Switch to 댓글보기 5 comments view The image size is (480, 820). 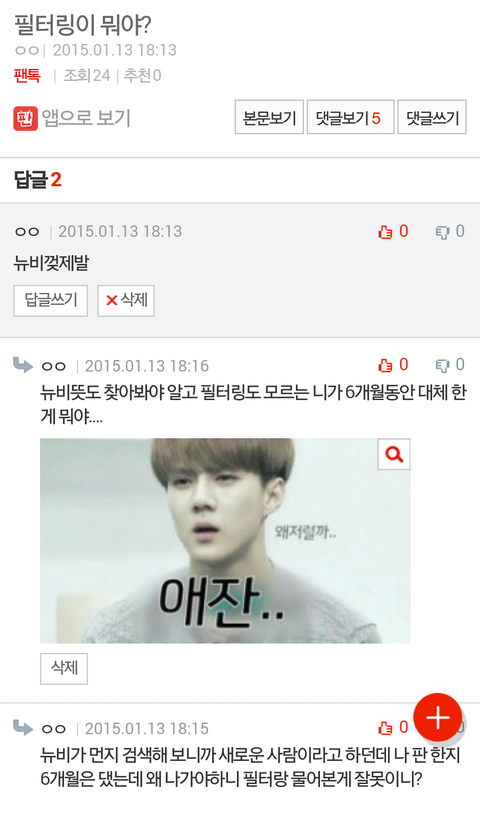click(x=350, y=117)
